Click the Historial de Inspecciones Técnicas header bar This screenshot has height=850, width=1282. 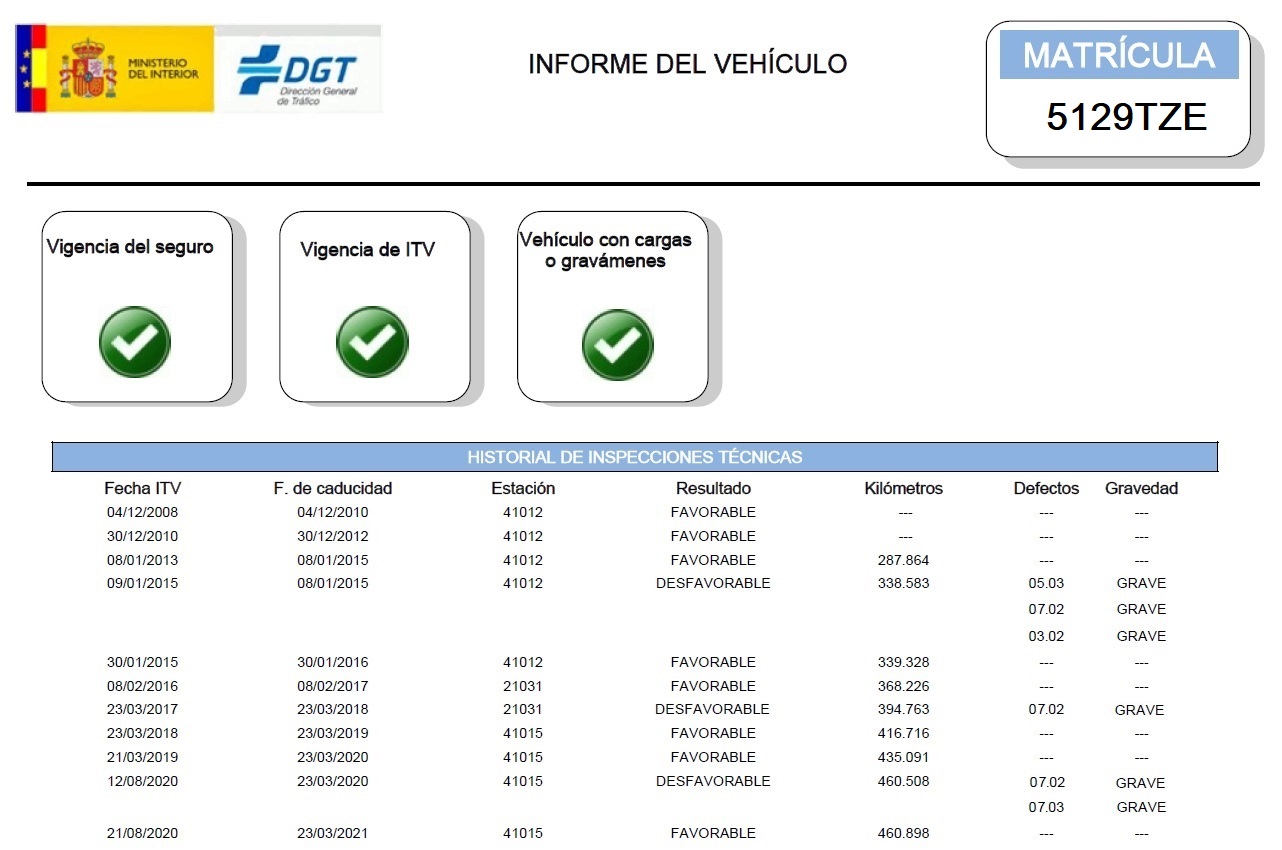pyautogui.click(x=635, y=457)
